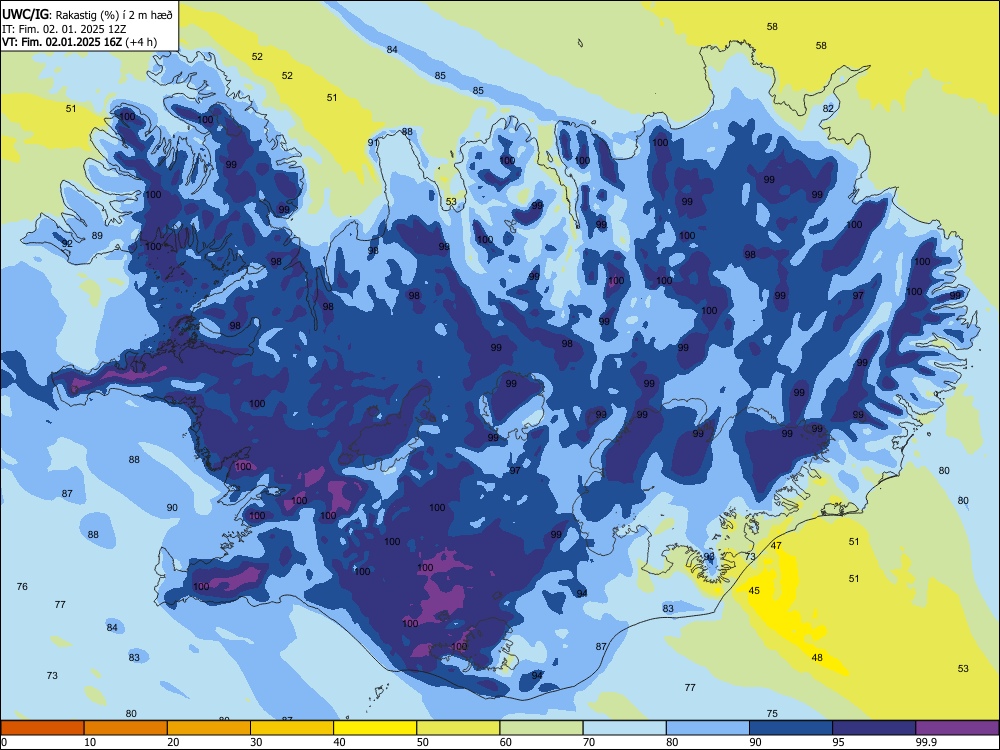The image size is (1000, 750).
Task: Click the legend tick label '99.9'
Action: 926,742
